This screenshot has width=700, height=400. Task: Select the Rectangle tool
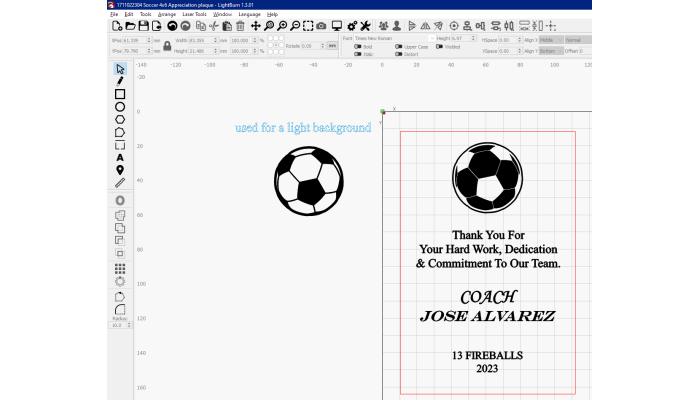click(120, 94)
